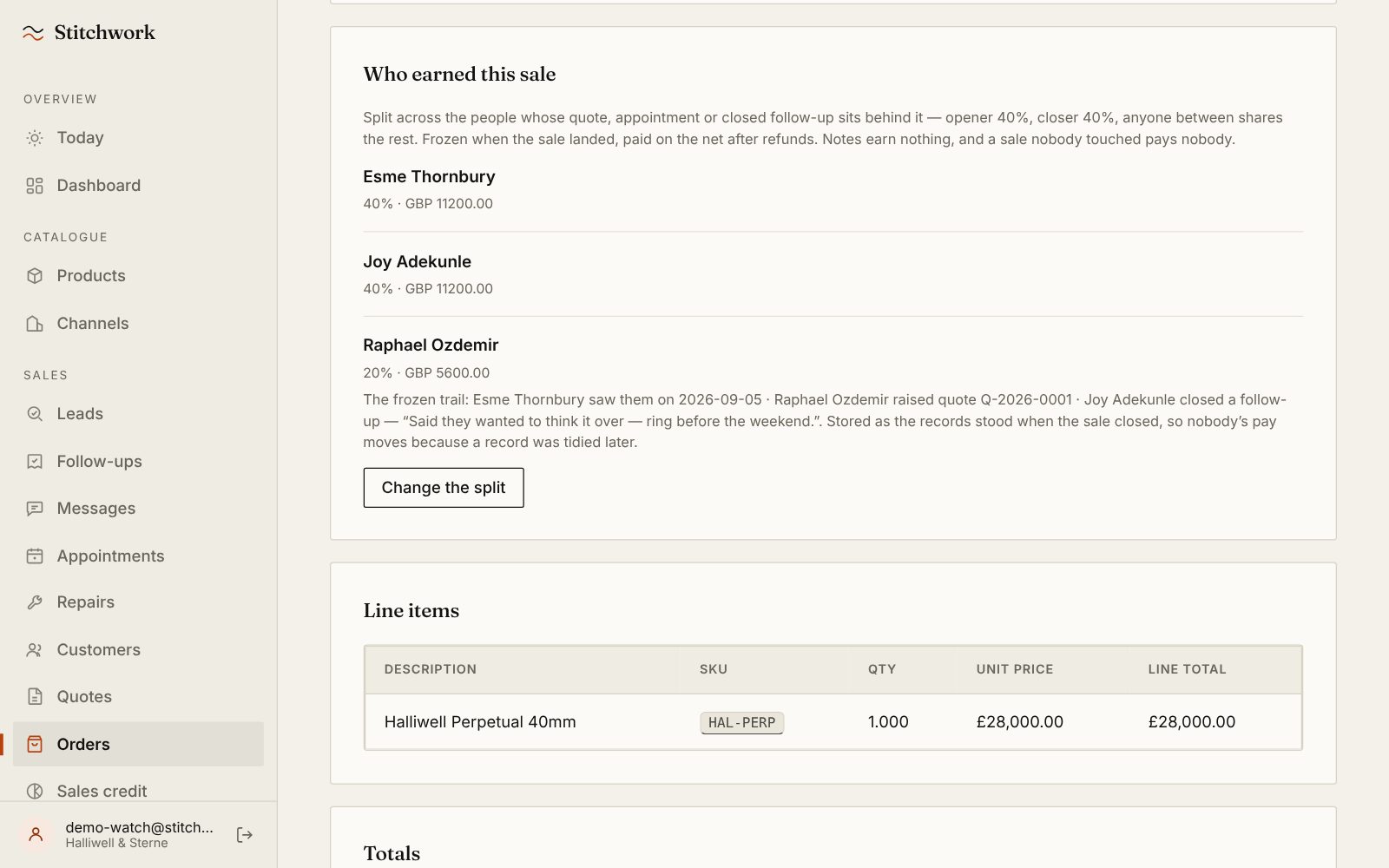Navigate to Messages
This screenshot has width=1389, height=868.
tap(138, 509)
